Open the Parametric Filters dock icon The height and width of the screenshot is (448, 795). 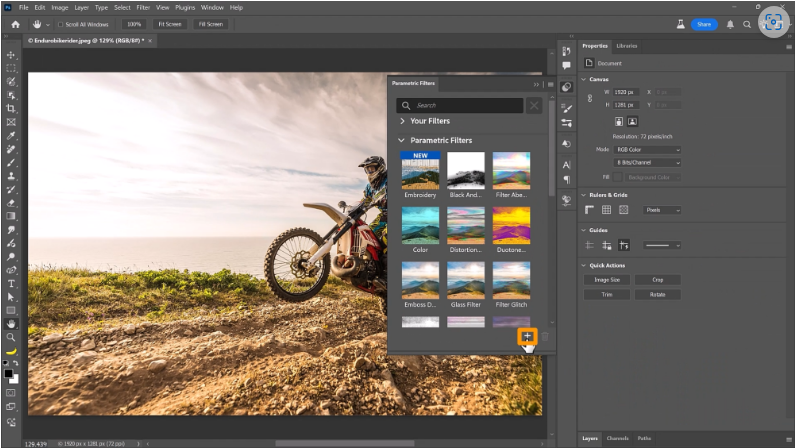point(566,87)
